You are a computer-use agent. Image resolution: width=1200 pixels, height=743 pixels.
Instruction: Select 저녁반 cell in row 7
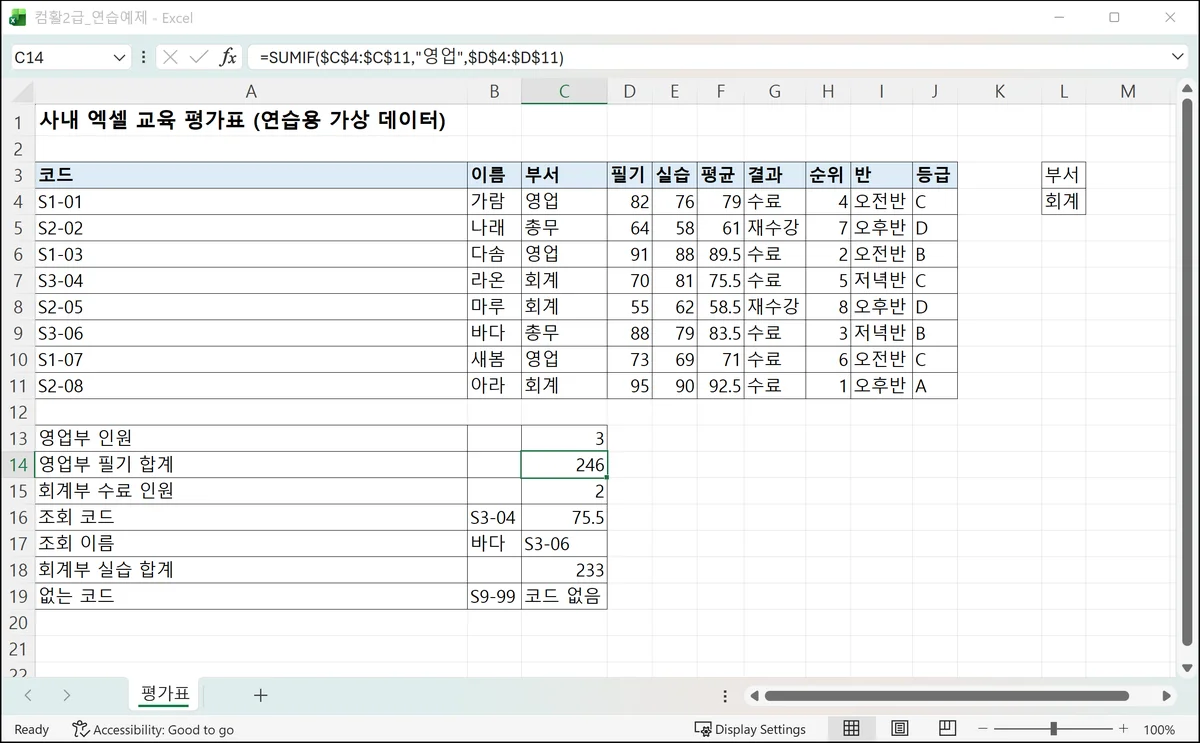coord(881,280)
